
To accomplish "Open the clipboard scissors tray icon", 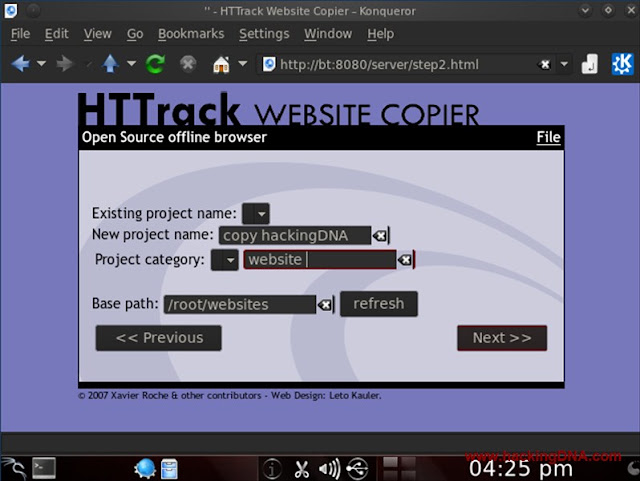I will [x=302, y=469].
